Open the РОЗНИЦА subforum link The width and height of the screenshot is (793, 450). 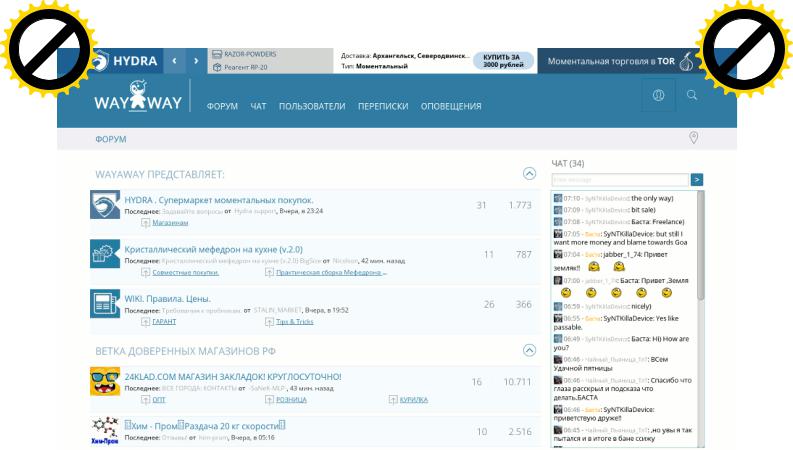291,399
